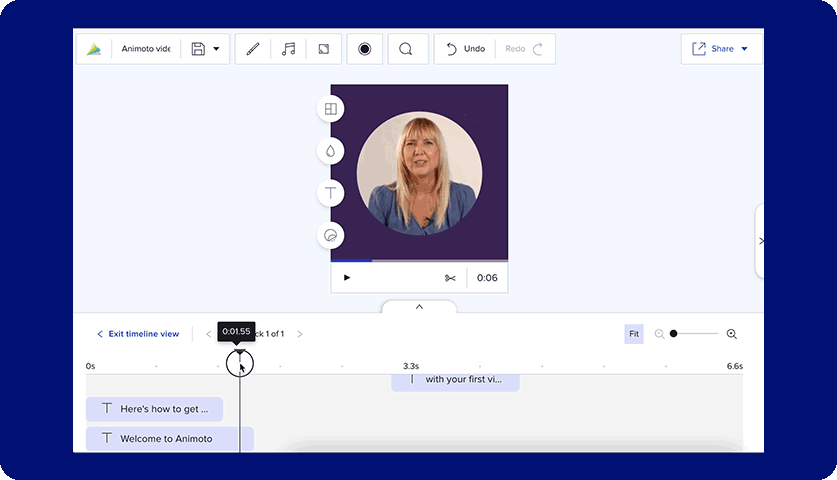This screenshot has height=480, width=837.
Task: Click the timeline playhead marker
Action: pos(240,352)
